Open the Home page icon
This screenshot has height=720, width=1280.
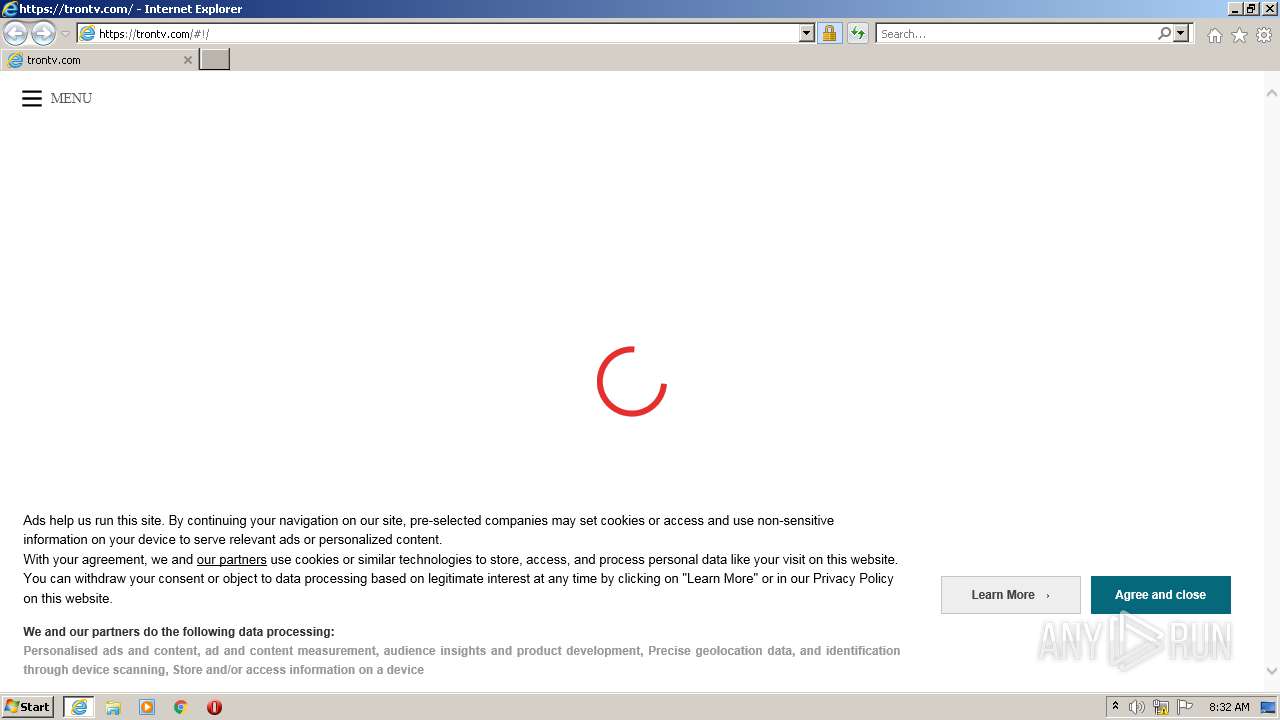coord(1214,35)
